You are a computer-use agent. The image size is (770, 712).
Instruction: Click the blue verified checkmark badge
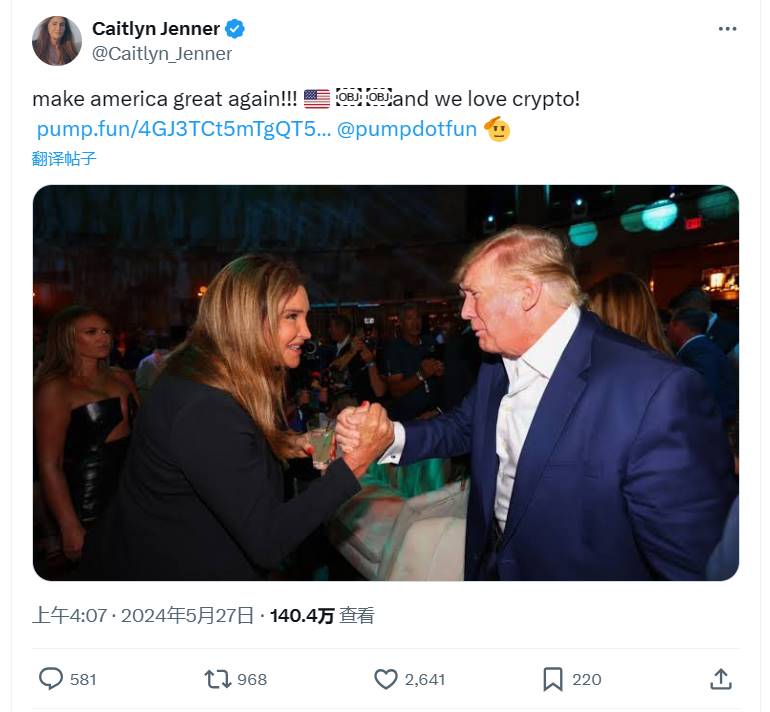point(235,29)
